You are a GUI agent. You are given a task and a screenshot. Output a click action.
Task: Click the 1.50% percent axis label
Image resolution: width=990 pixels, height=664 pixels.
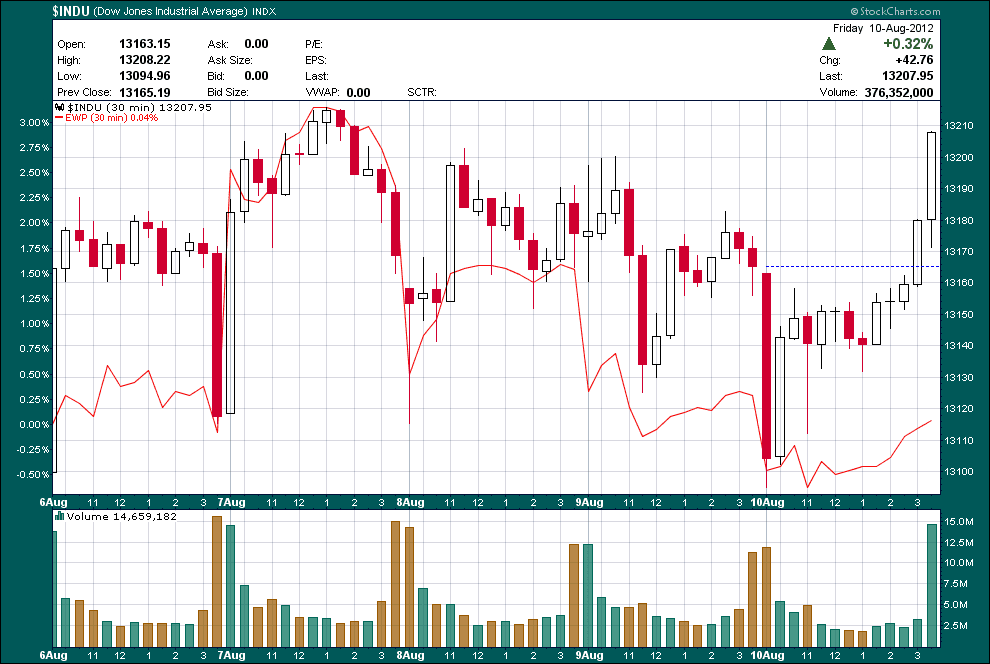pyautogui.click(x=34, y=274)
